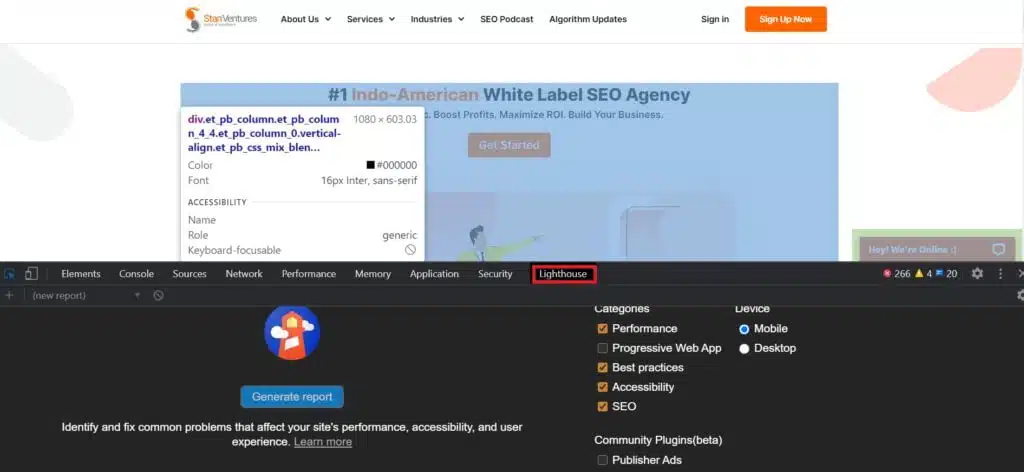This screenshot has width=1024, height=472.
Task: Select the Mobile device radio button
Action: (x=744, y=329)
